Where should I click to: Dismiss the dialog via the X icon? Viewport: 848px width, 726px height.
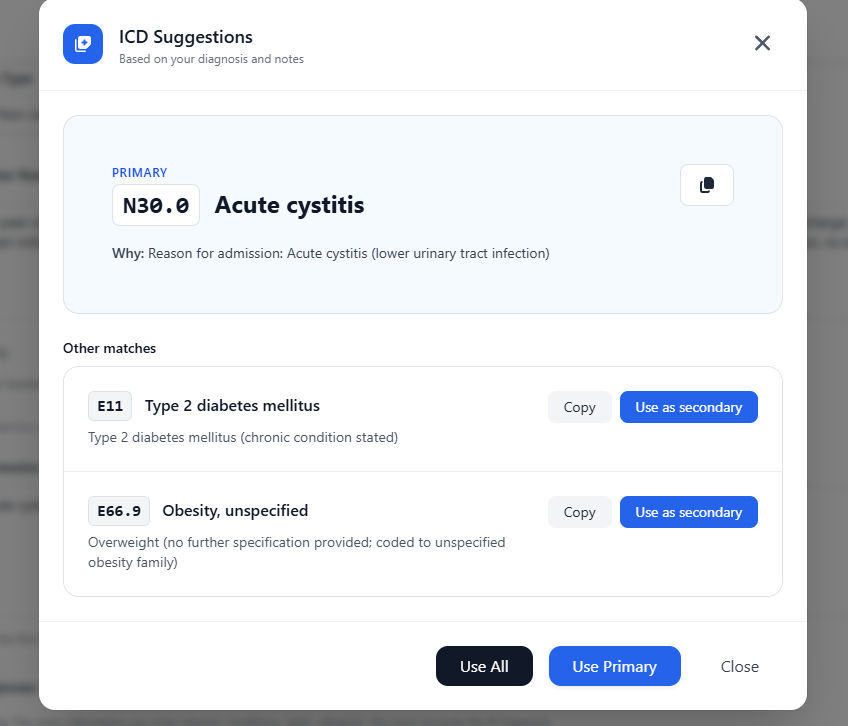pyautogui.click(x=762, y=43)
